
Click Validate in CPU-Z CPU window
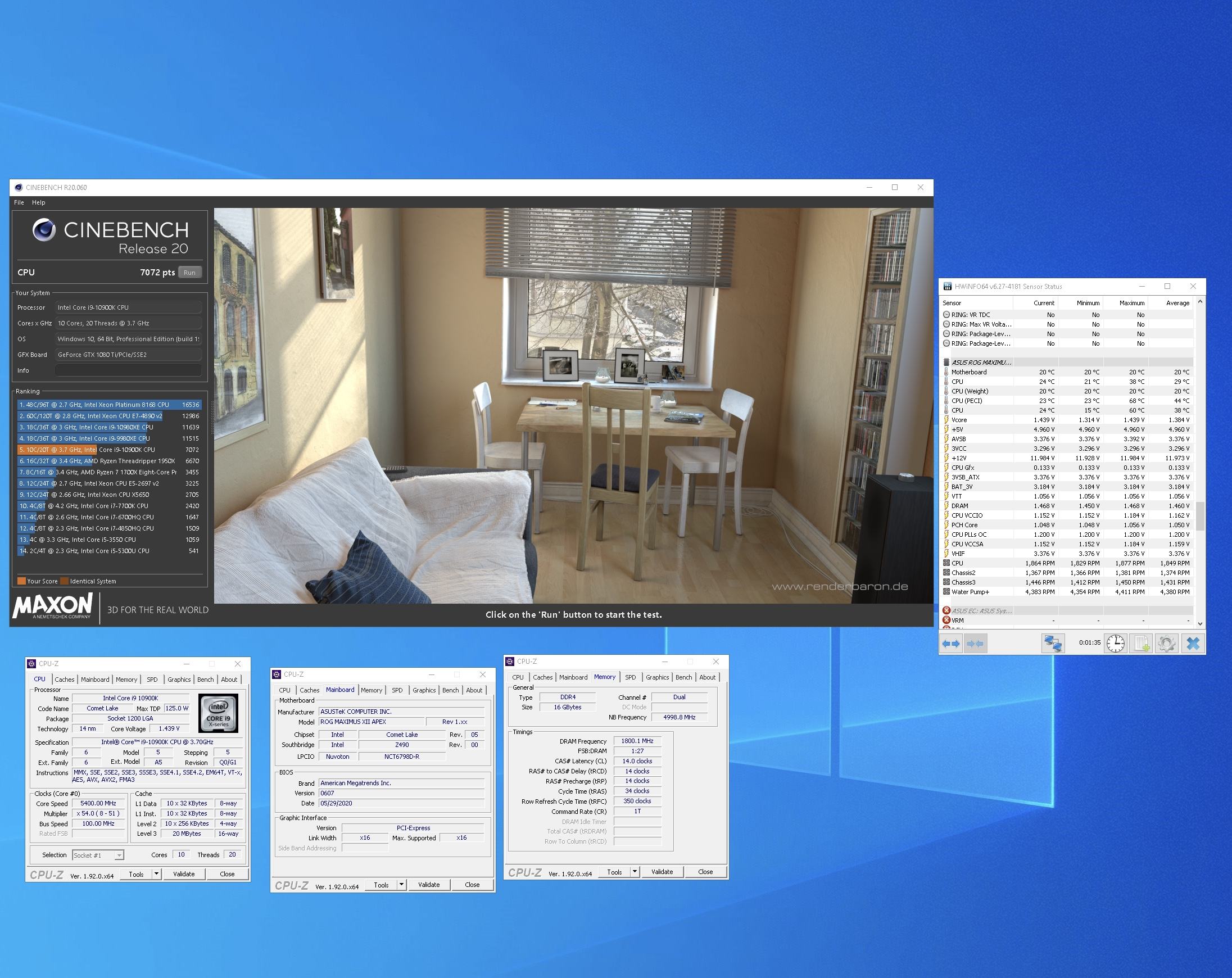coord(184,874)
